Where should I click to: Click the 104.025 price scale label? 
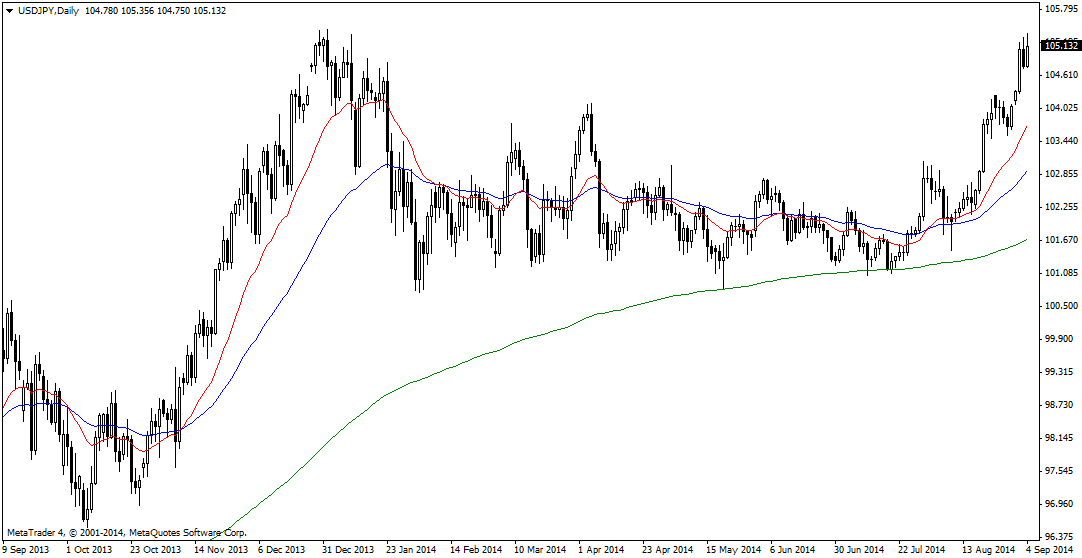point(1061,108)
